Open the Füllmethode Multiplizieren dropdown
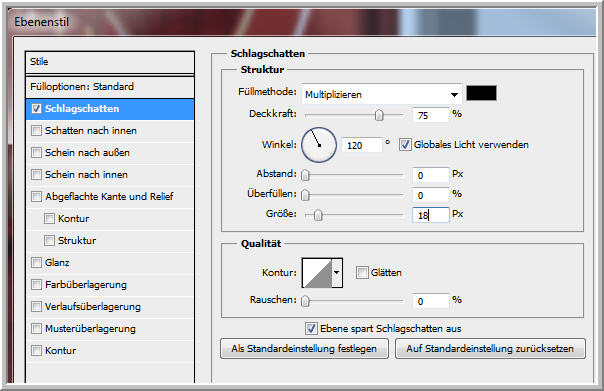The width and height of the screenshot is (604, 391). 381,94
